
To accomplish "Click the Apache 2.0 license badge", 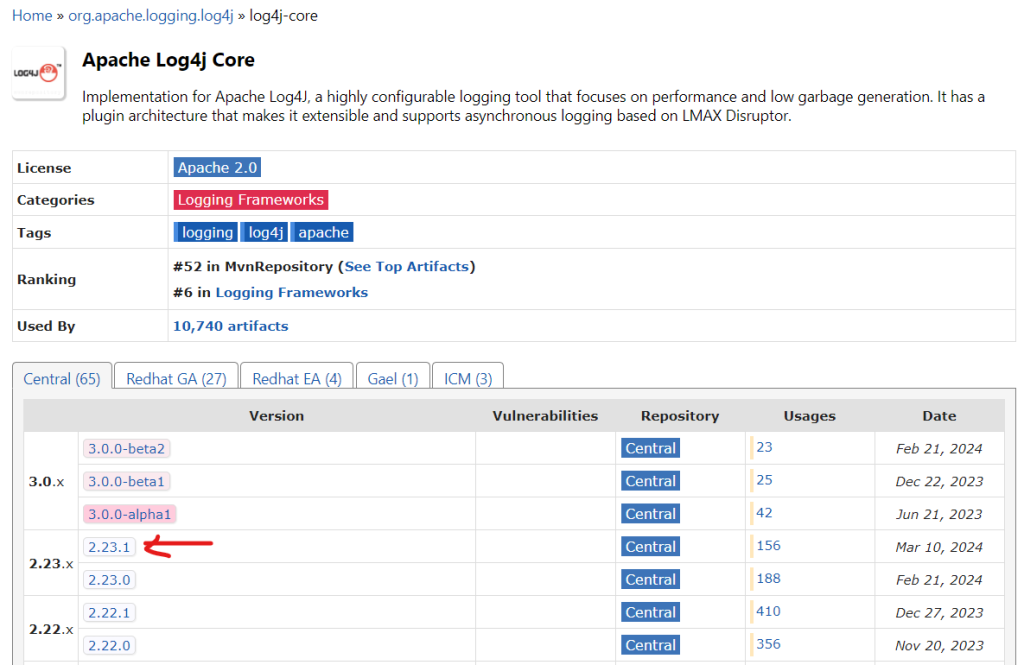I will pos(217,168).
